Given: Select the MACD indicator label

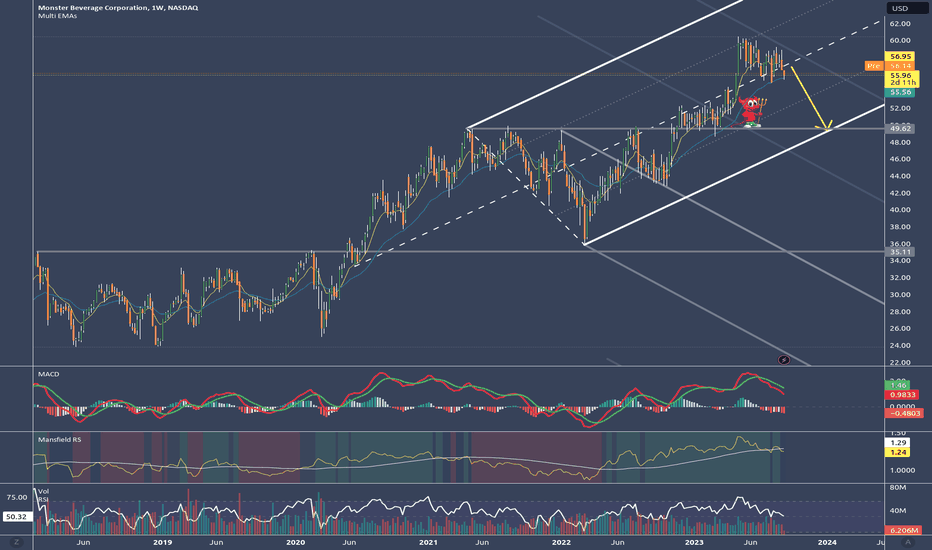Looking at the screenshot, I should click(49, 374).
